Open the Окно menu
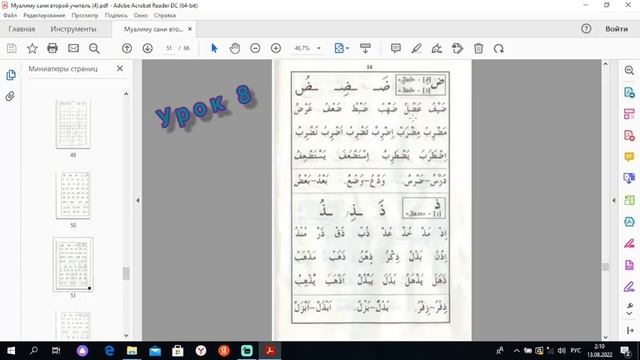The height and width of the screenshot is (360, 640). pyautogui.click(x=140, y=15)
